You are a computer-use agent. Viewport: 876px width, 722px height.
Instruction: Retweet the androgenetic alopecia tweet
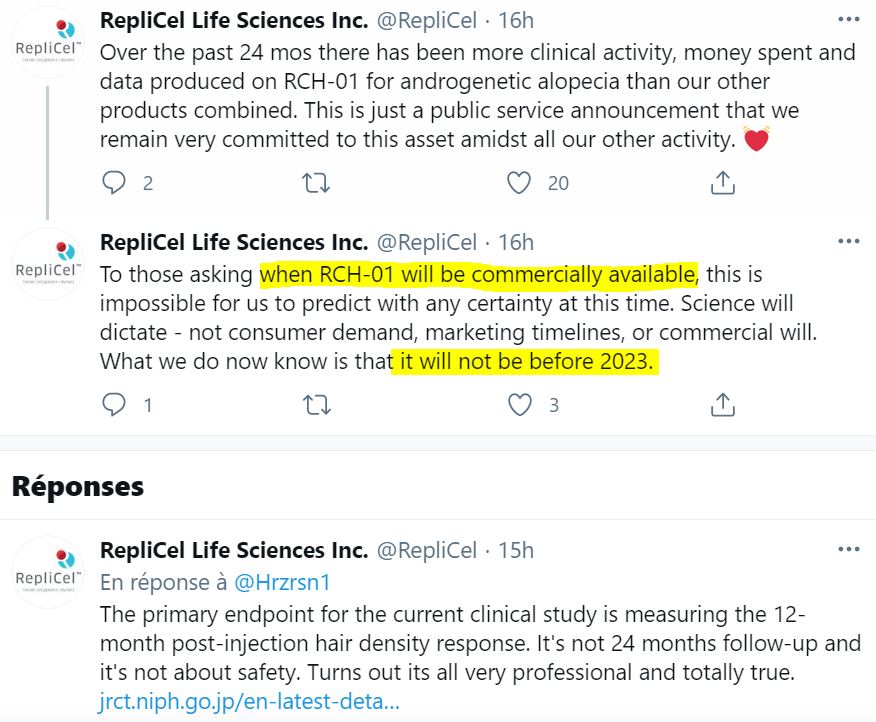(316, 182)
